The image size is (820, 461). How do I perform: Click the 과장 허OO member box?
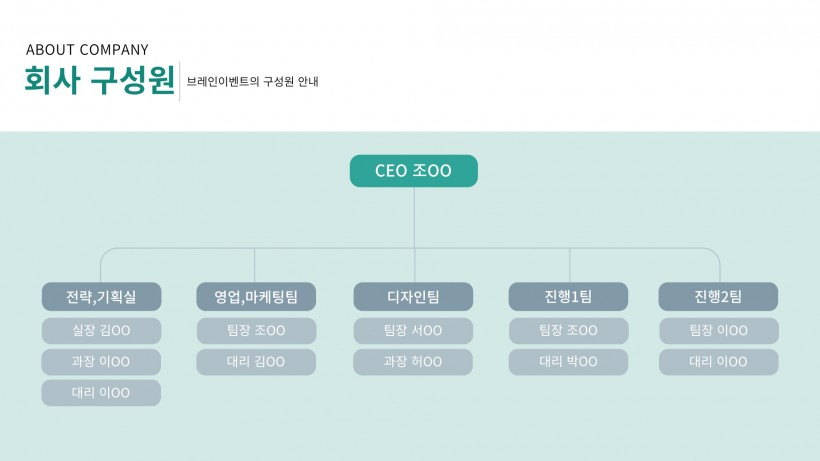coord(413,362)
